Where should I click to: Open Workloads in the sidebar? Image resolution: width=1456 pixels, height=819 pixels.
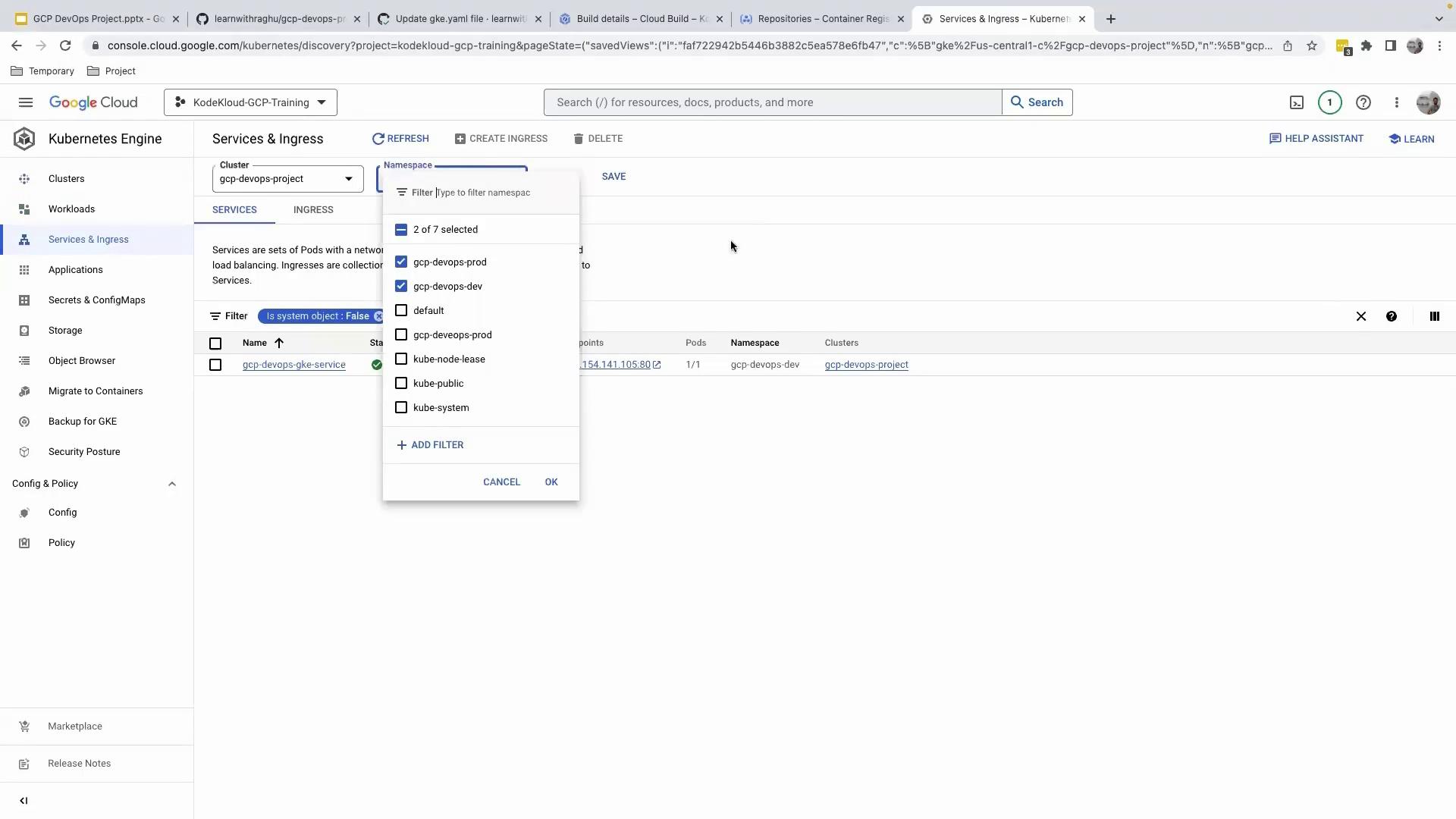(x=71, y=209)
